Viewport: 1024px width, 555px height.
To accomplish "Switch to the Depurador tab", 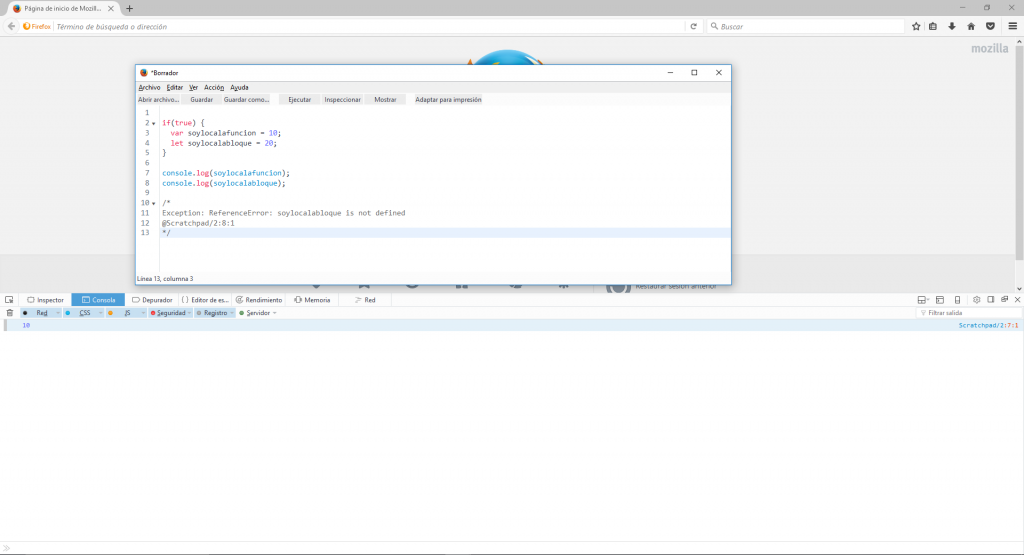I will [152, 300].
